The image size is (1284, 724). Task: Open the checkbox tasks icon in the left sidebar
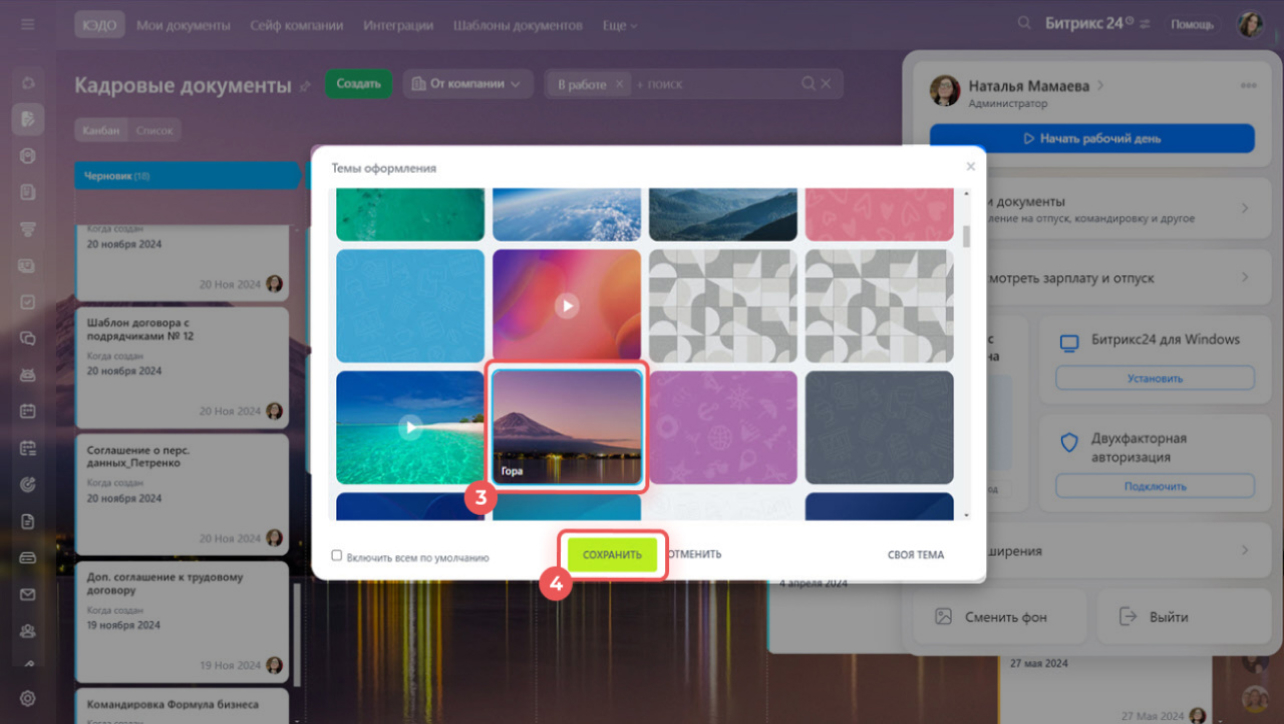(x=28, y=302)
